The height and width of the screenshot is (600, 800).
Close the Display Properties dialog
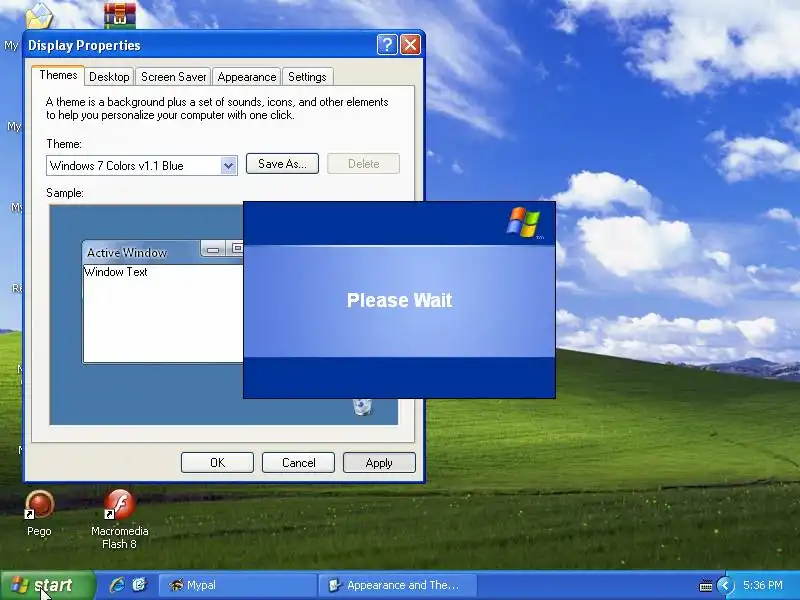(410, 45)
